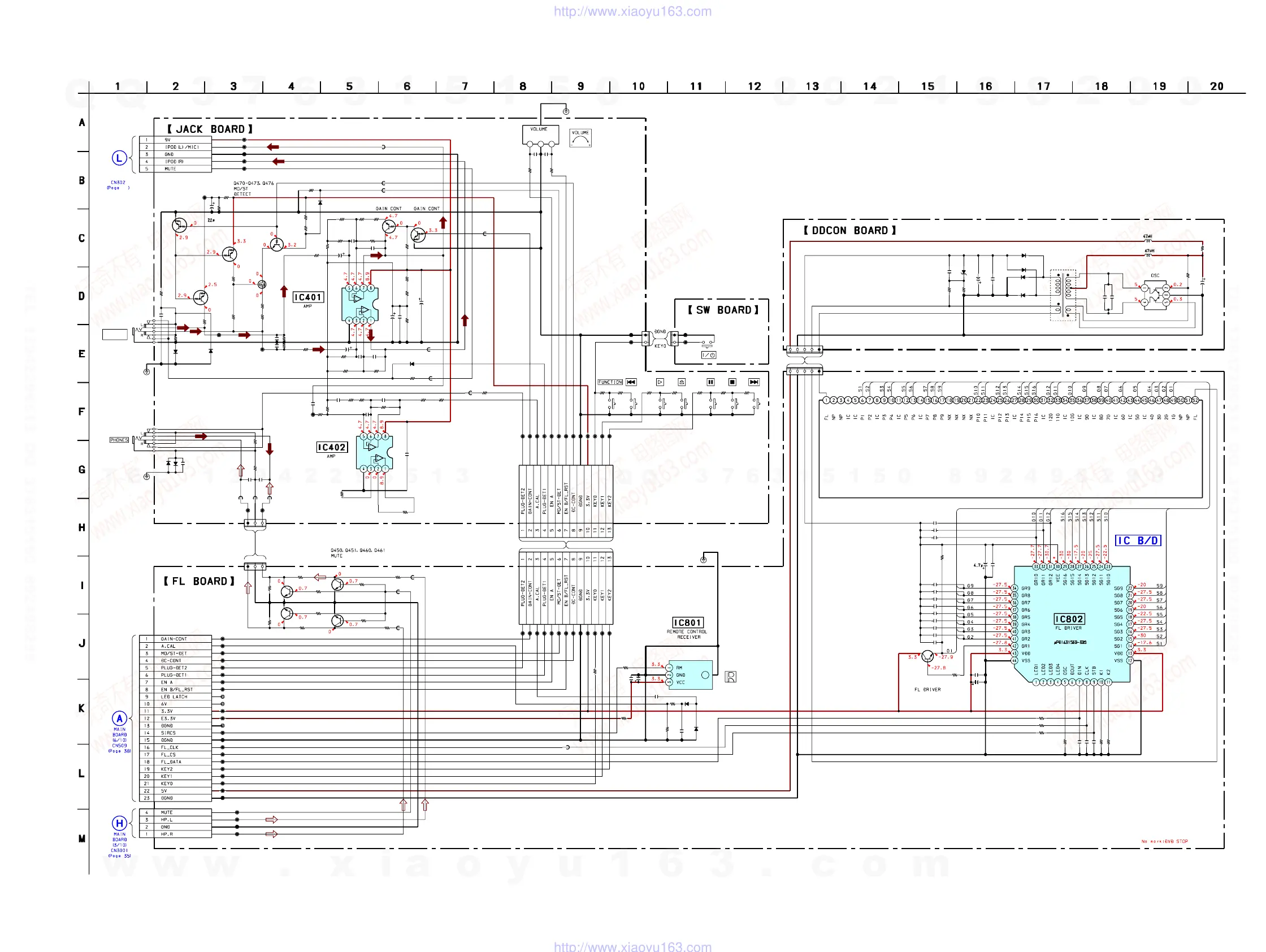Click the IC401 amp label
The image size is (1266, 952).
click(x=308, y=297)
